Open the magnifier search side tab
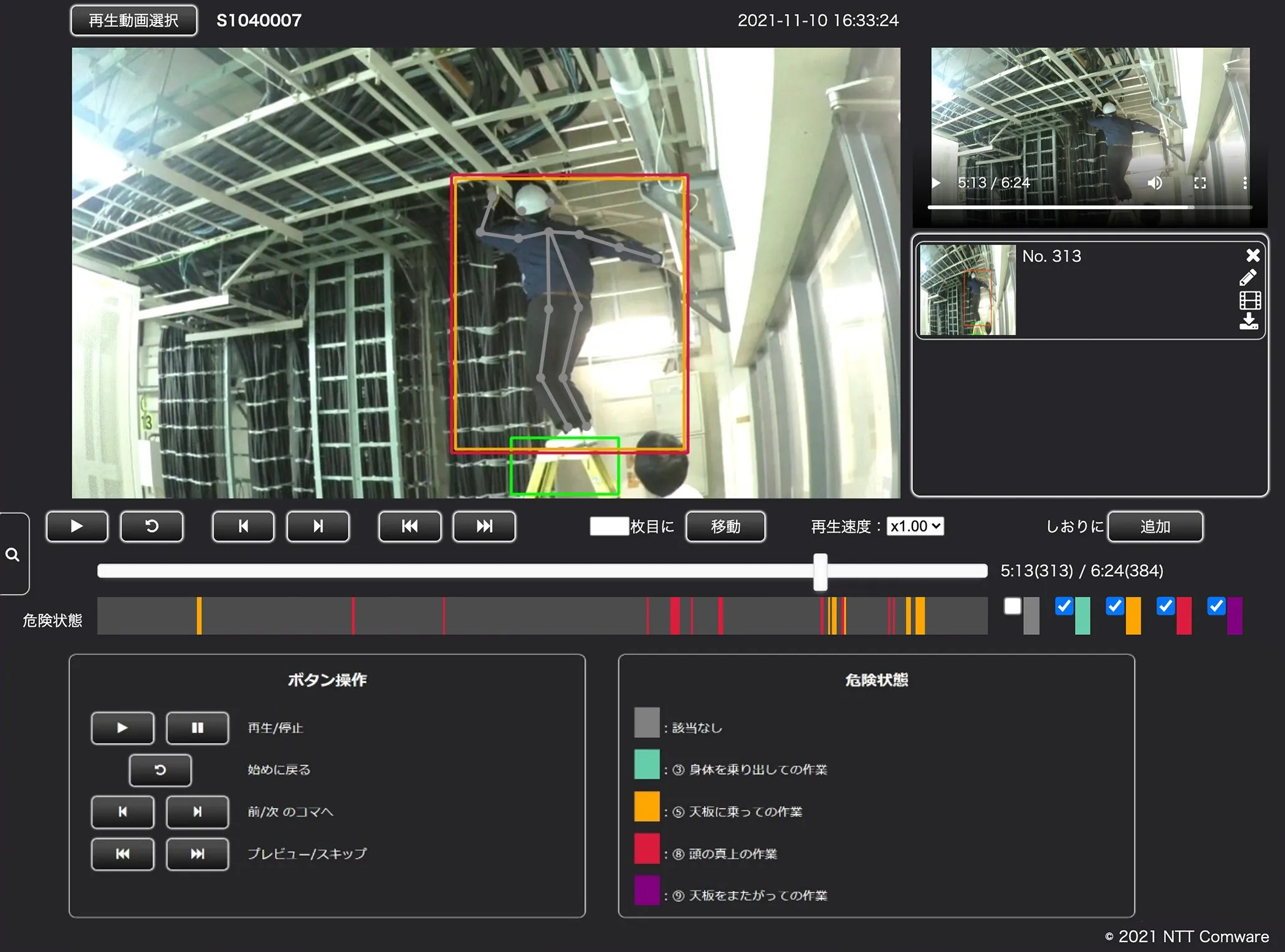Image resolution: width=1285 pixels, height=952 pixels. point(12,555)
